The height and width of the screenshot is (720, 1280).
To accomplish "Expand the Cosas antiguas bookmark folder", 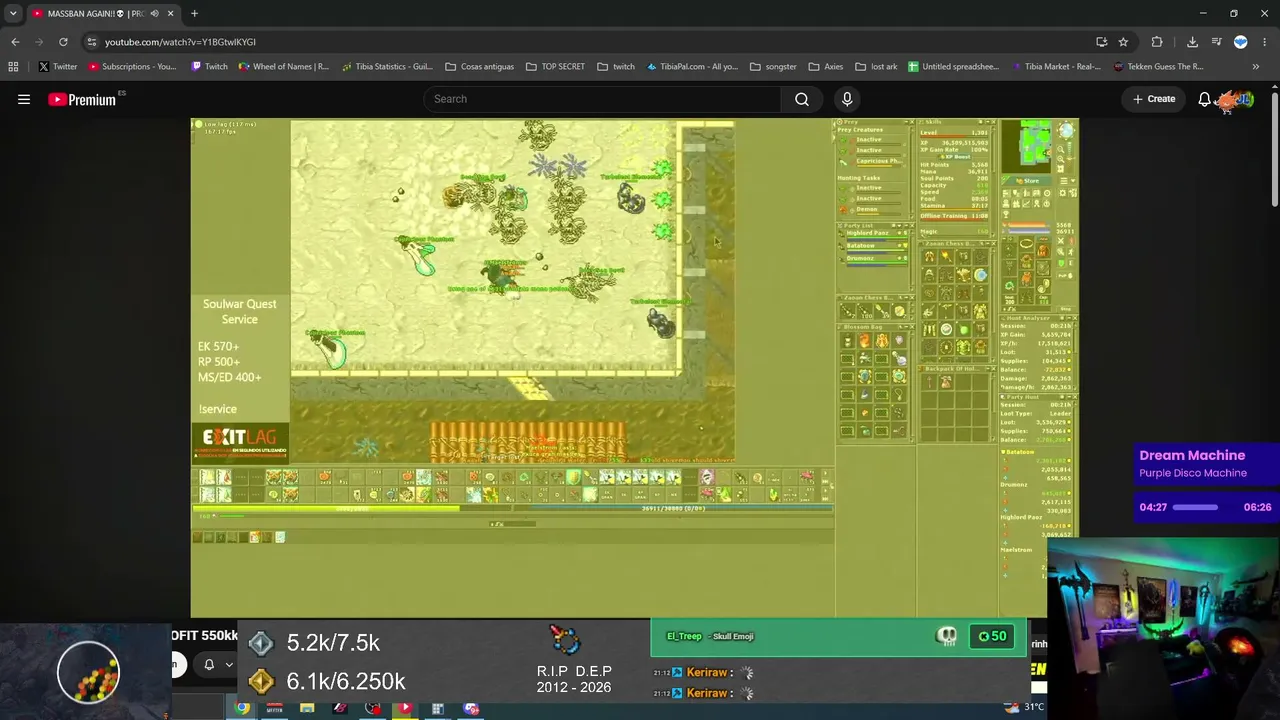I will click(x=480, y=67).
